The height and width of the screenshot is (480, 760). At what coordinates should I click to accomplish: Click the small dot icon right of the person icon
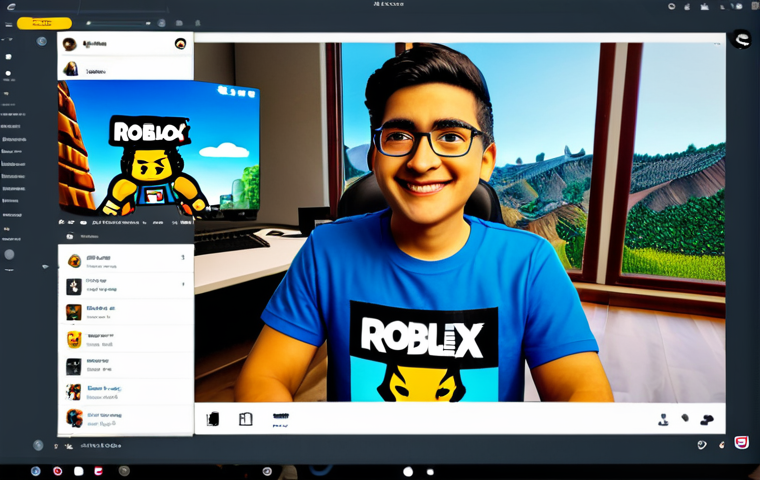point(685,417)
